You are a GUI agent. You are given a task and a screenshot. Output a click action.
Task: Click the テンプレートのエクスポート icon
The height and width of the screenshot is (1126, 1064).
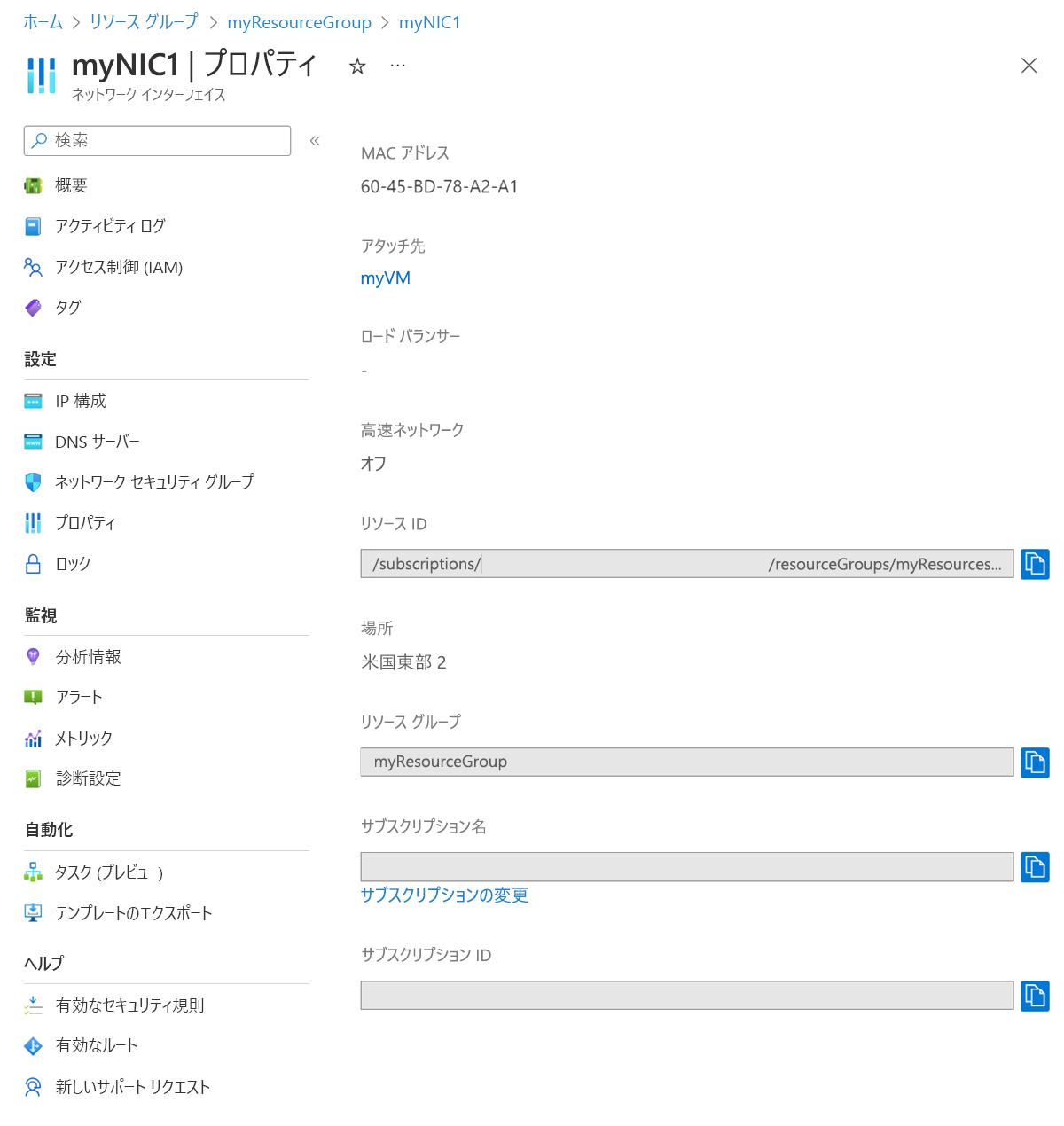[x=33, y=913]
